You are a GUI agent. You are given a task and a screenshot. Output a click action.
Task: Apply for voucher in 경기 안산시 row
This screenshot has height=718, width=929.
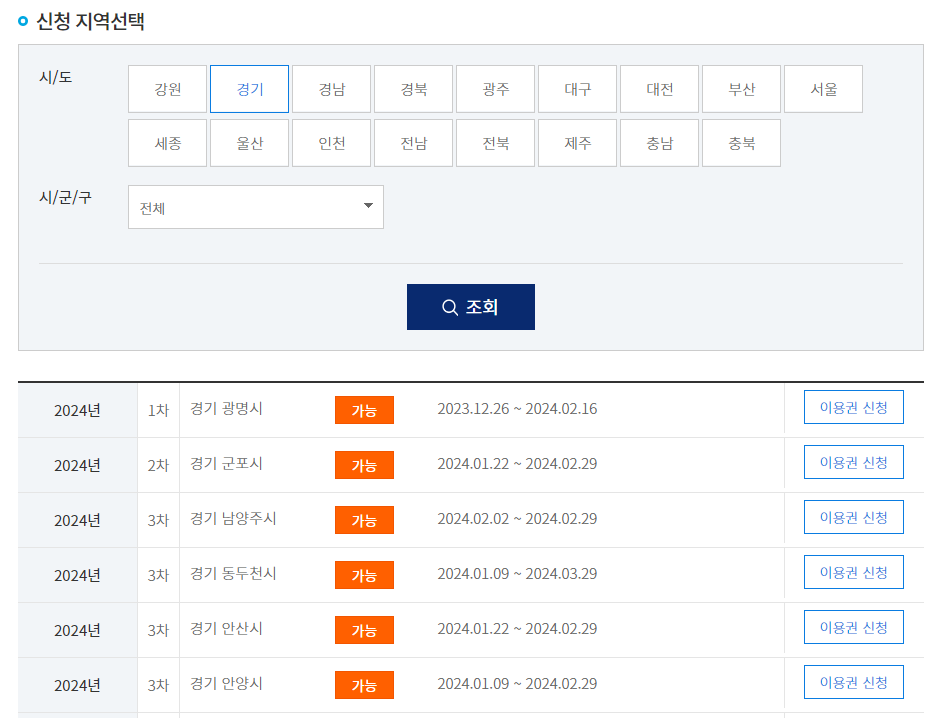point(853,627)
